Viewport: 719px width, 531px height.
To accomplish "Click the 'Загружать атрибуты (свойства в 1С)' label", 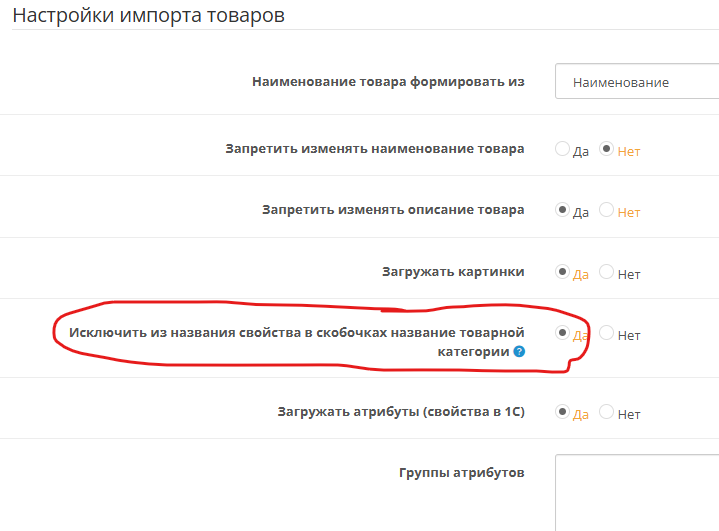I will [x=401, y=412].
